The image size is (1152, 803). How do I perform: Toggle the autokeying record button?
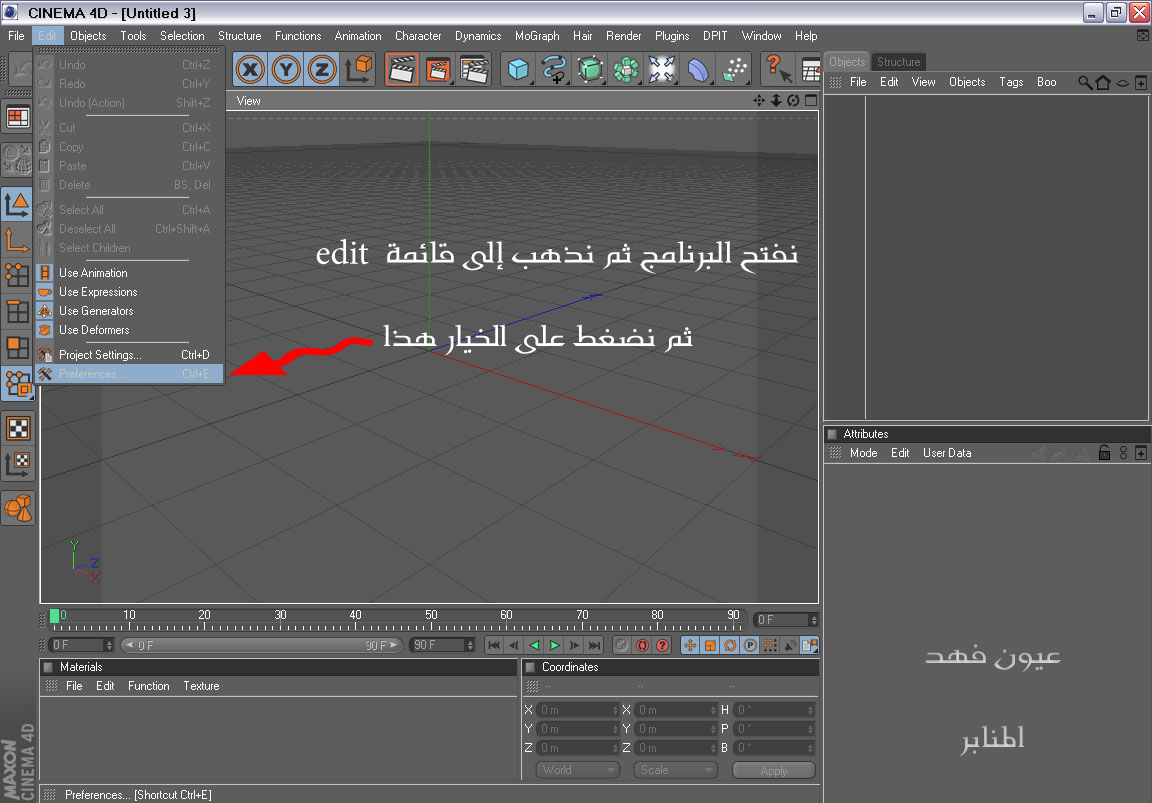[642, 645]
